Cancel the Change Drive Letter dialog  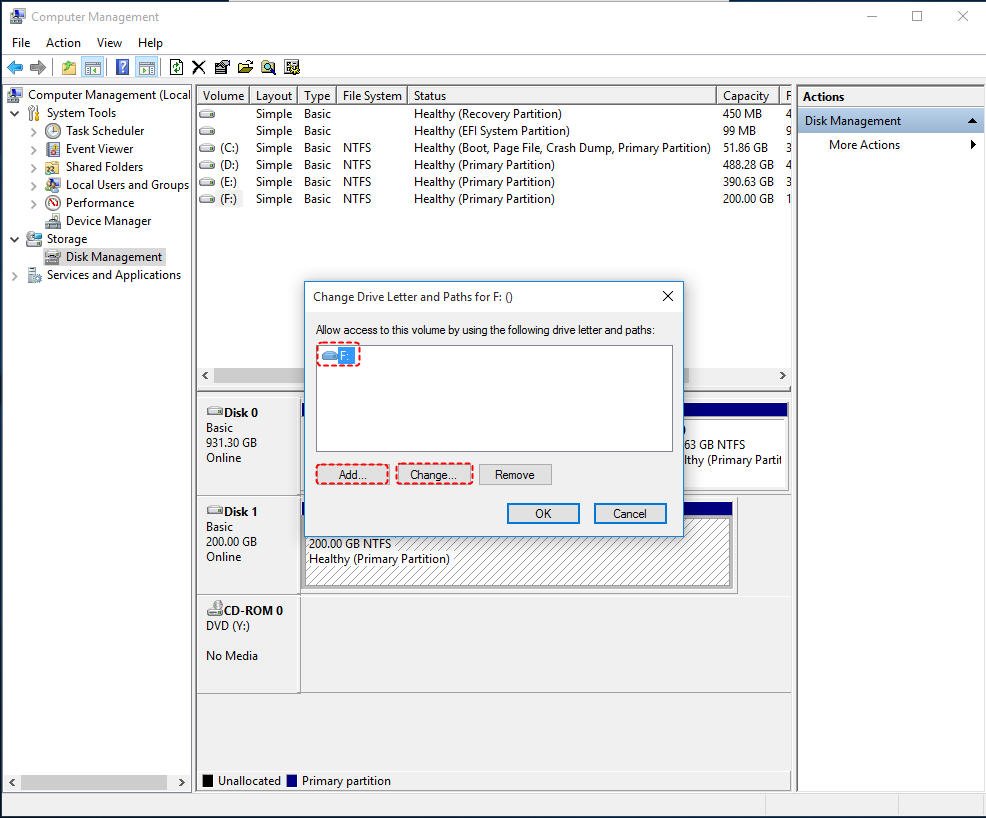coord(629,514)
